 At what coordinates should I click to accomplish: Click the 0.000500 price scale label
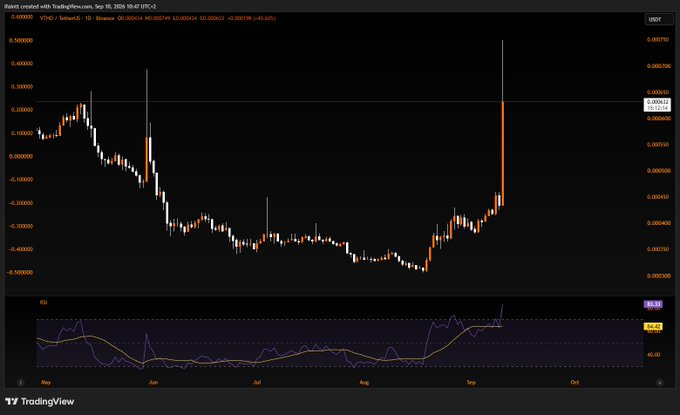pos(658,170)
